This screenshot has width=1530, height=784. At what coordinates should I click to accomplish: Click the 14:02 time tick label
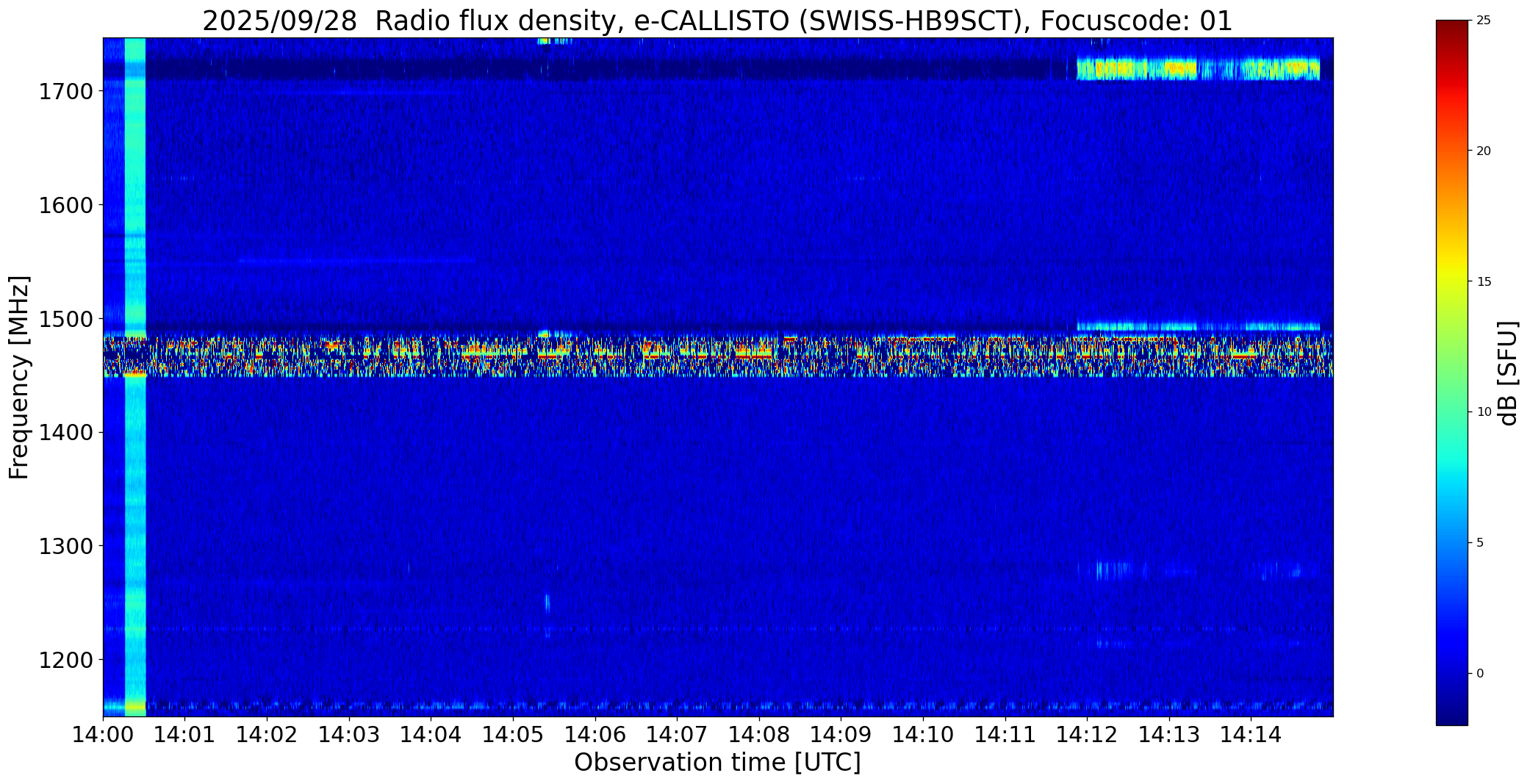click(267, 735)
